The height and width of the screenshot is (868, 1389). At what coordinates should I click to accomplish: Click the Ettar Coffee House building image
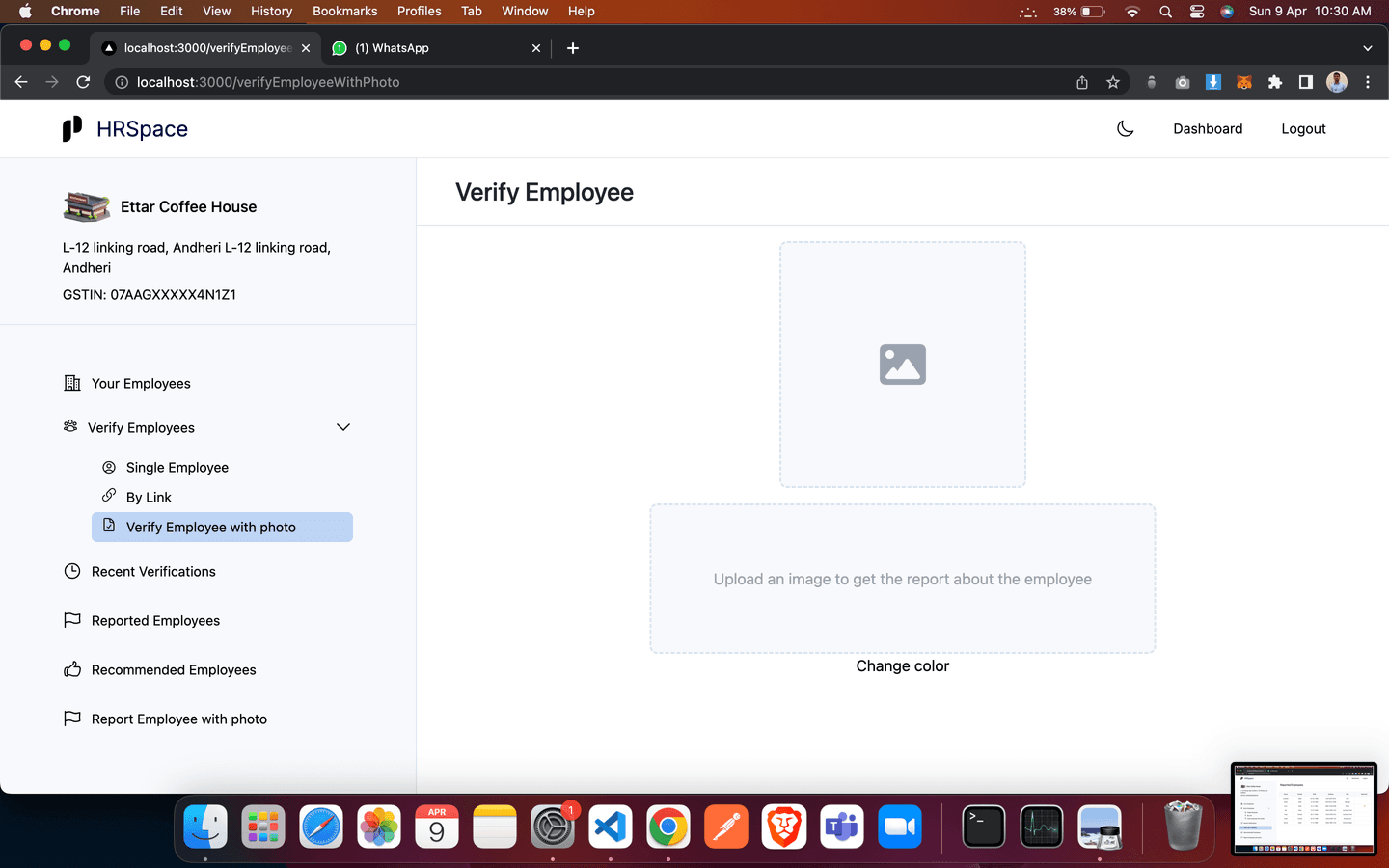tap(87, 206)
